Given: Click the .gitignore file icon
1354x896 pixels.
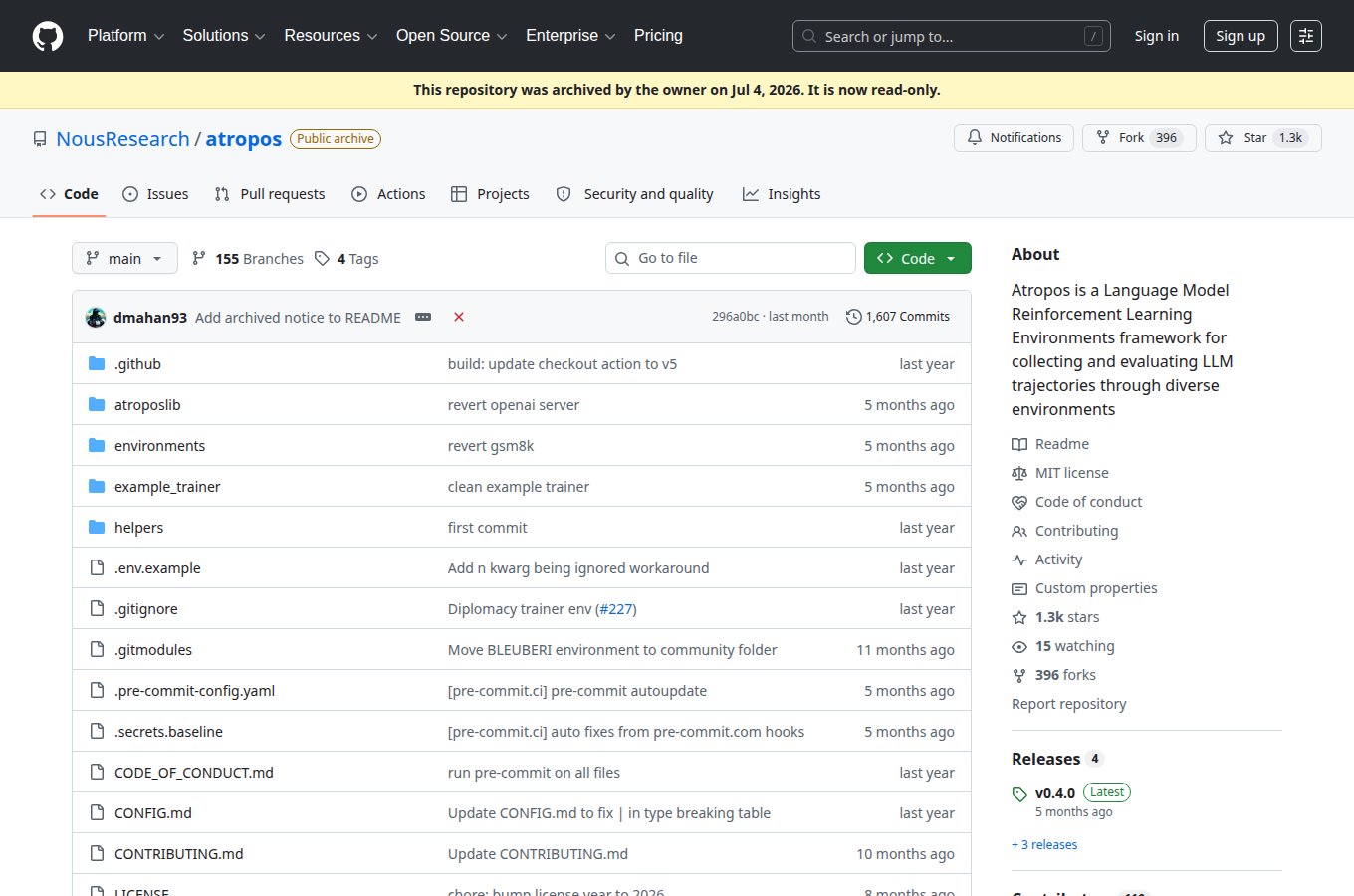Looking at the screenshot, I should point(97,609).
